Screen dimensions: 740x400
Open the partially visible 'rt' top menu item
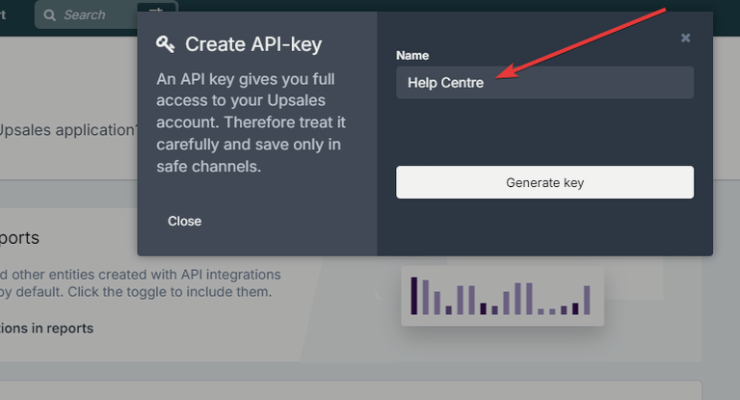click(3, 15)
